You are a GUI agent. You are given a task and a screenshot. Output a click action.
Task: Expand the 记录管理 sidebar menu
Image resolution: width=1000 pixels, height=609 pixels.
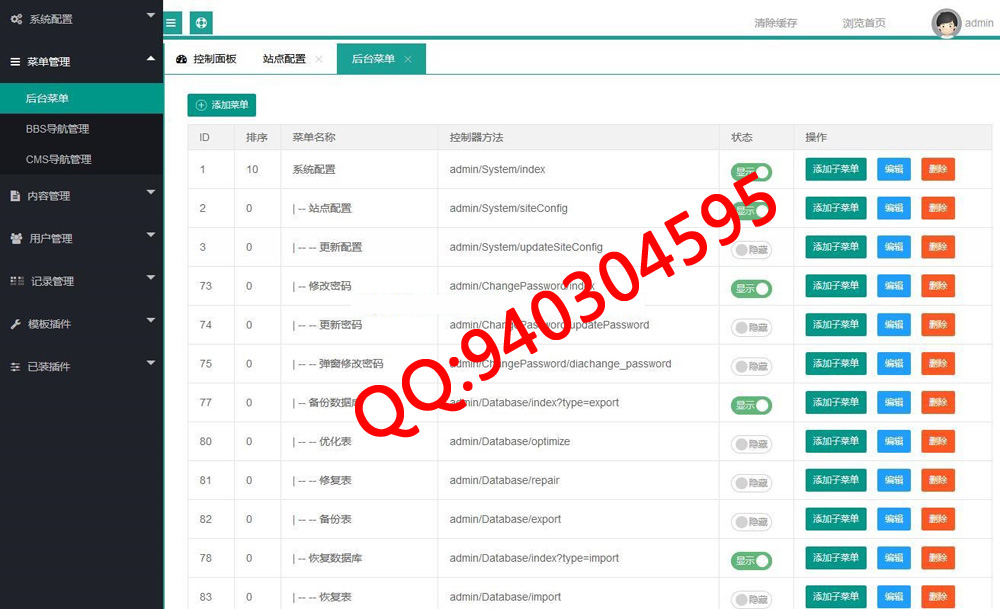pos(80,281)
